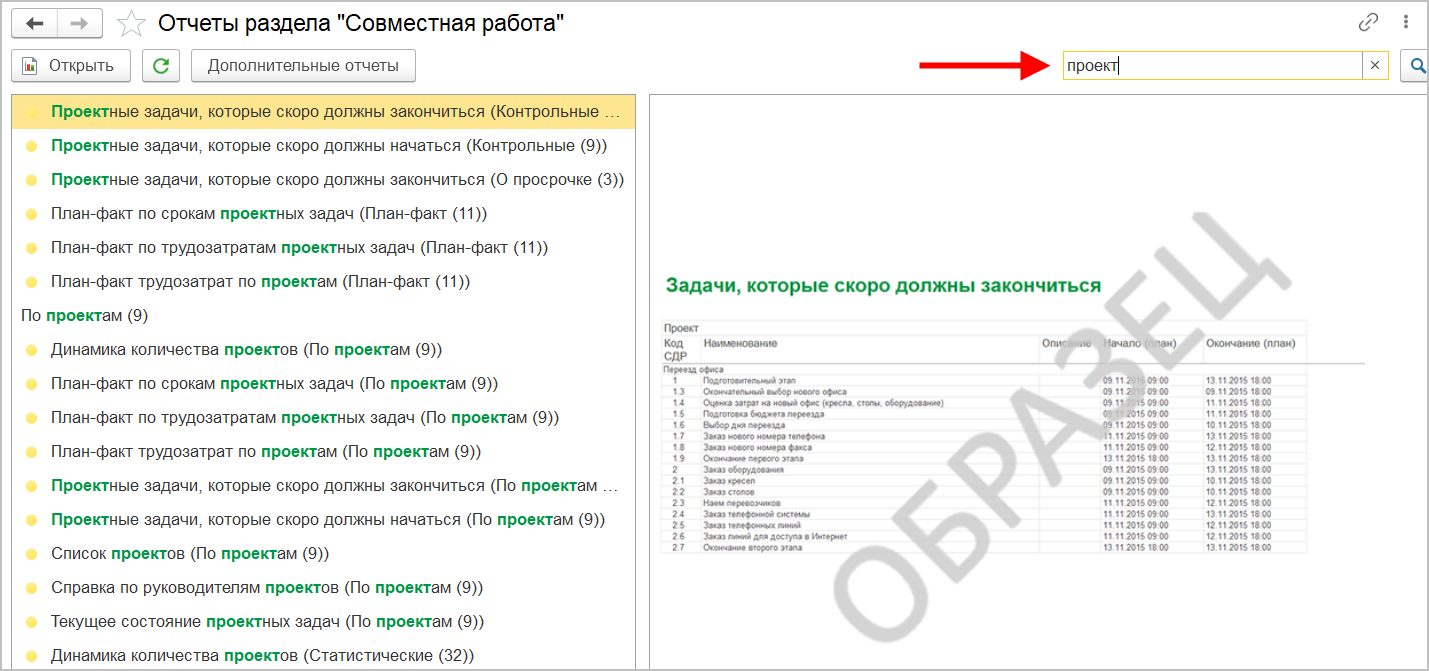Open Динамика количества проектов (Статистические (32))
This screenshot has width=1429, height=671.
(323, 656)
